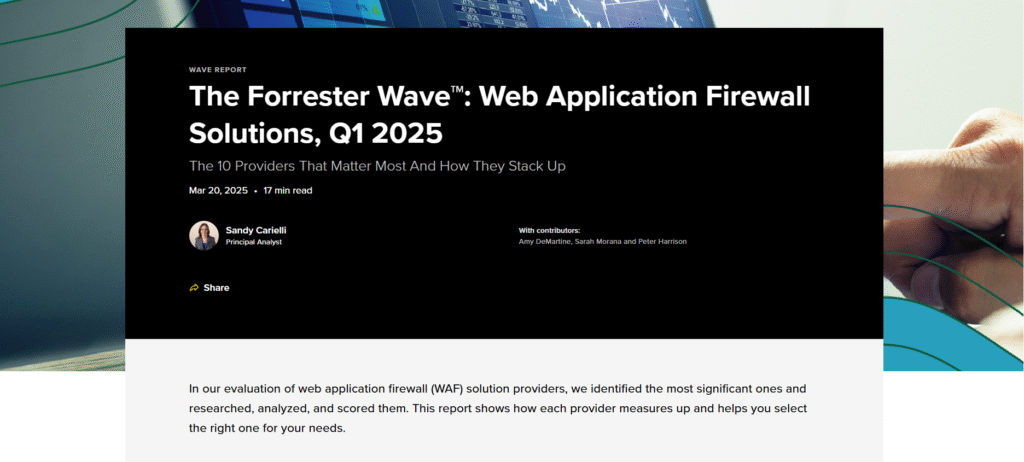
Task: Click the Principal Analyst title text
Action: (254, 242)
